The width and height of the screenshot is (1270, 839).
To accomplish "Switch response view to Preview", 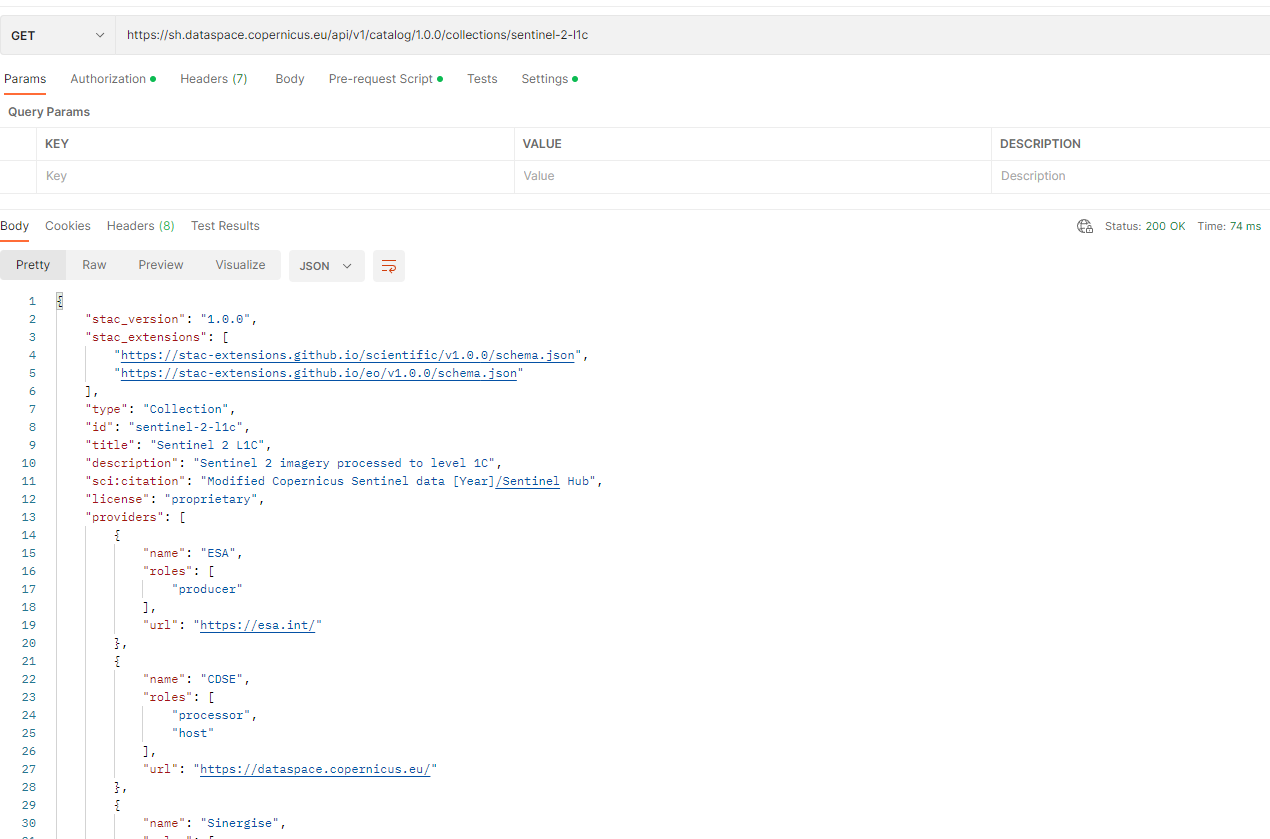I will pos(161,265).
